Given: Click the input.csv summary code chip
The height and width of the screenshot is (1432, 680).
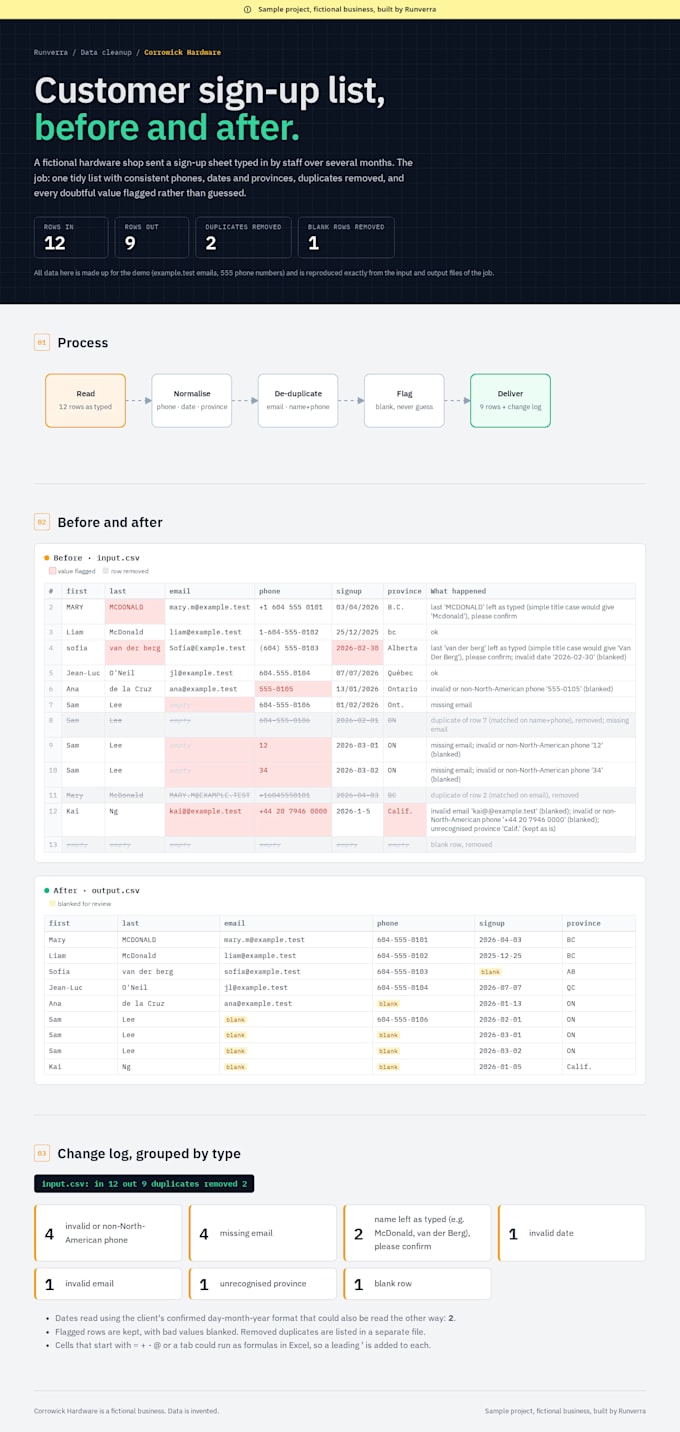Looking at the screenshot, I should (144, 1183).
